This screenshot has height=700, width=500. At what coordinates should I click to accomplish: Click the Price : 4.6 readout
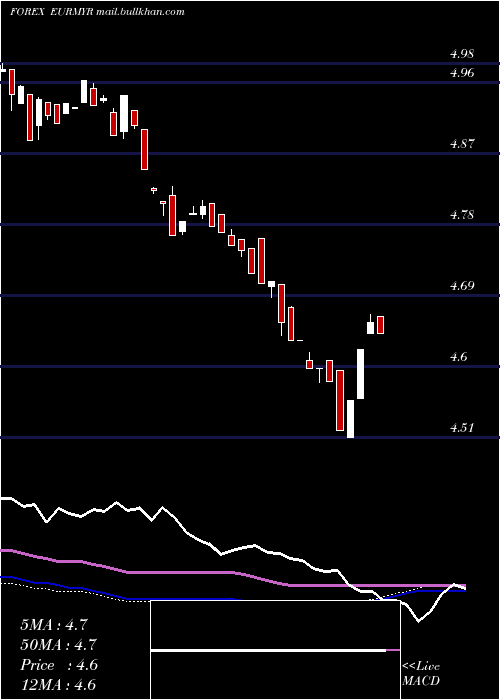coord(58,665)
